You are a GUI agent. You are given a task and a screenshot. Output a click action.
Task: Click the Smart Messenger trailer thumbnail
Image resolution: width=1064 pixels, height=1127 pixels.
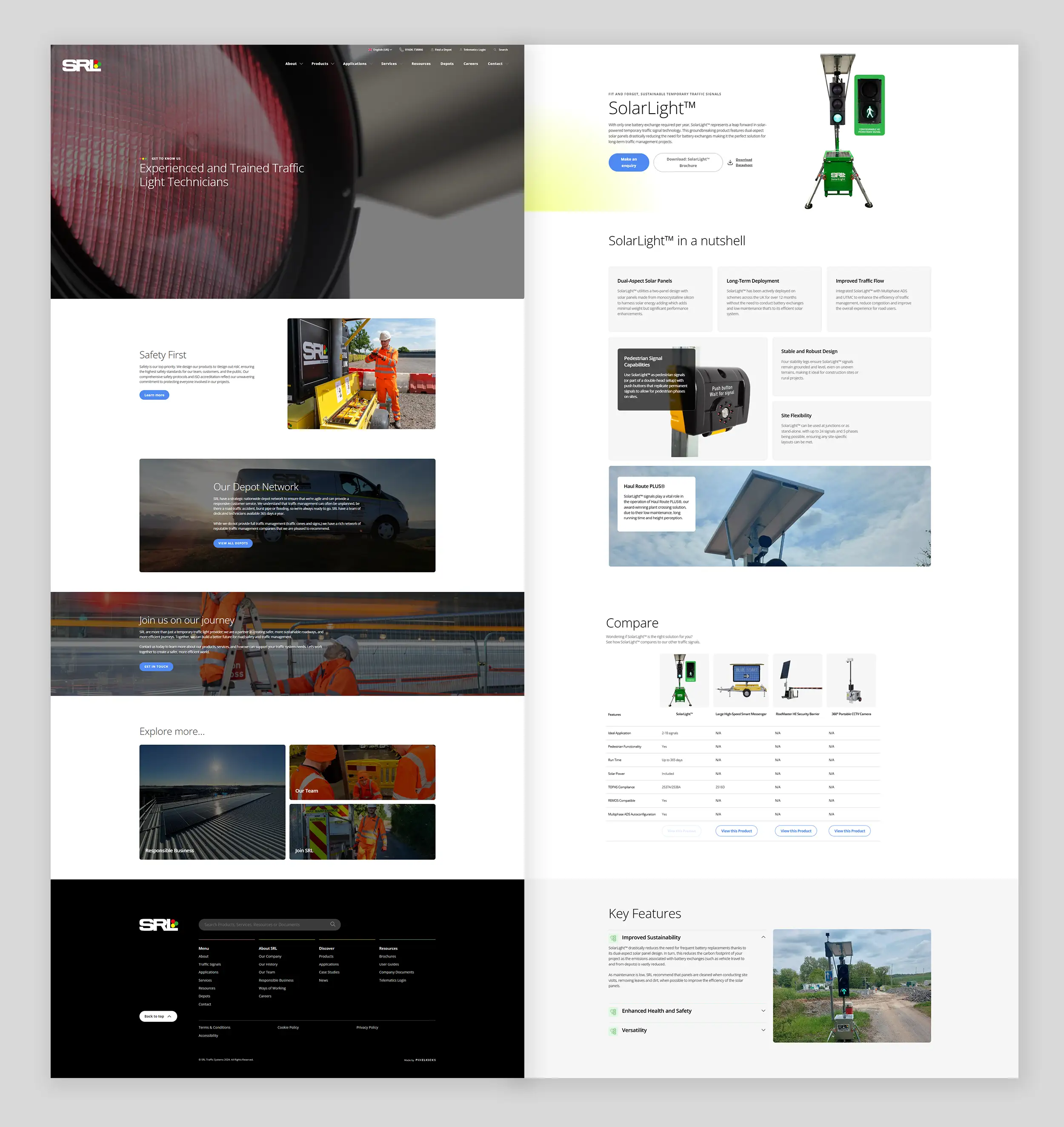(741, 680)
